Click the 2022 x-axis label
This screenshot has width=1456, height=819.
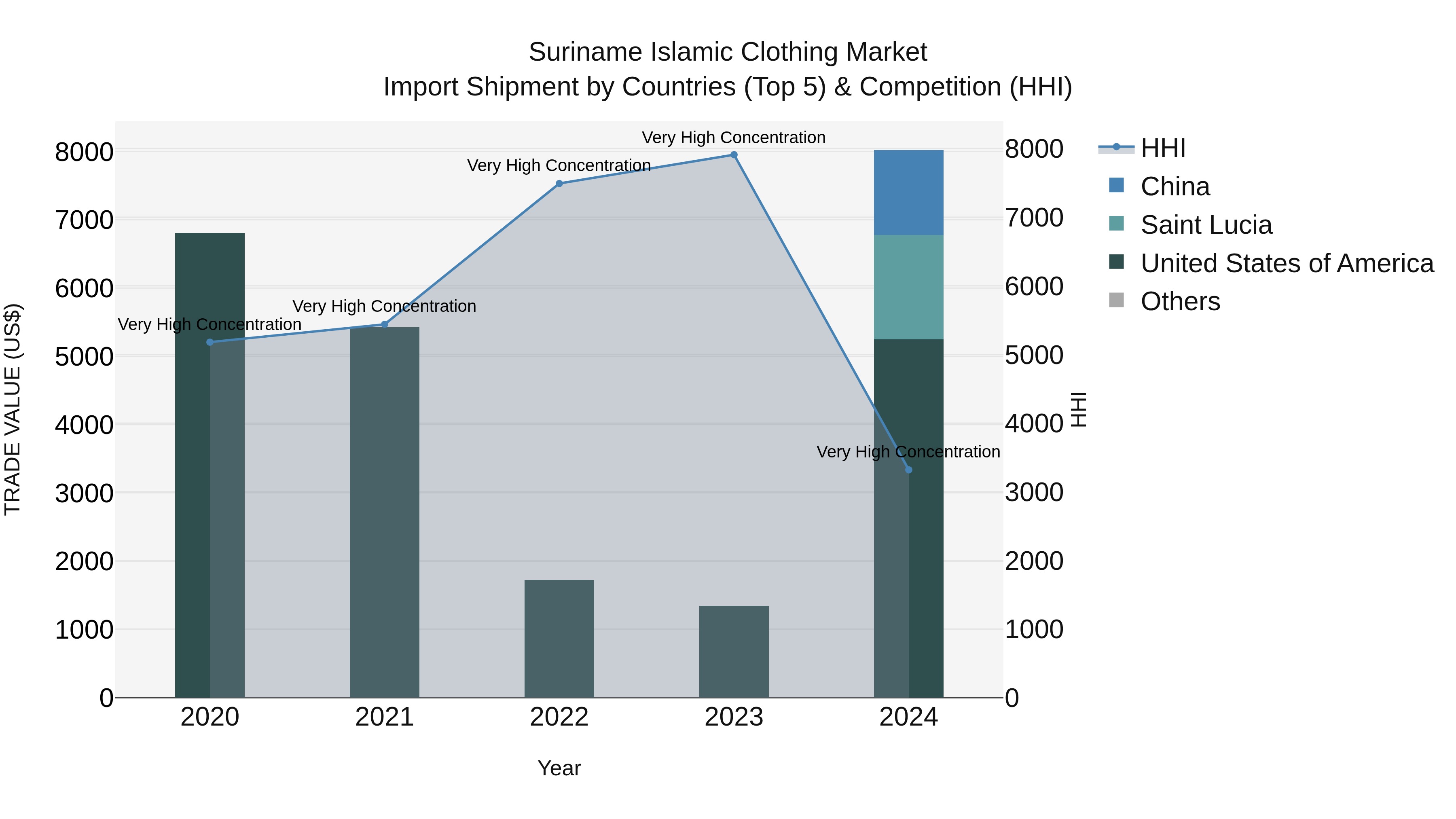tap(559, 717)
